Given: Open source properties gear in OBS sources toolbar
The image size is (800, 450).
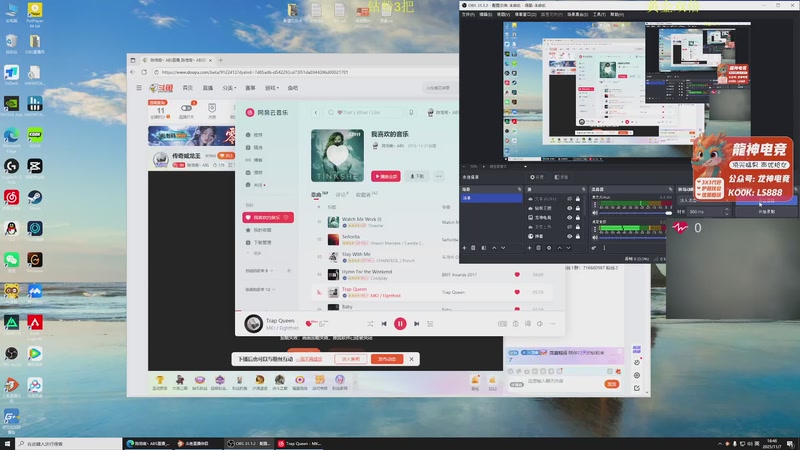Looking at the screenshot, I should click(x=549, y=248).
